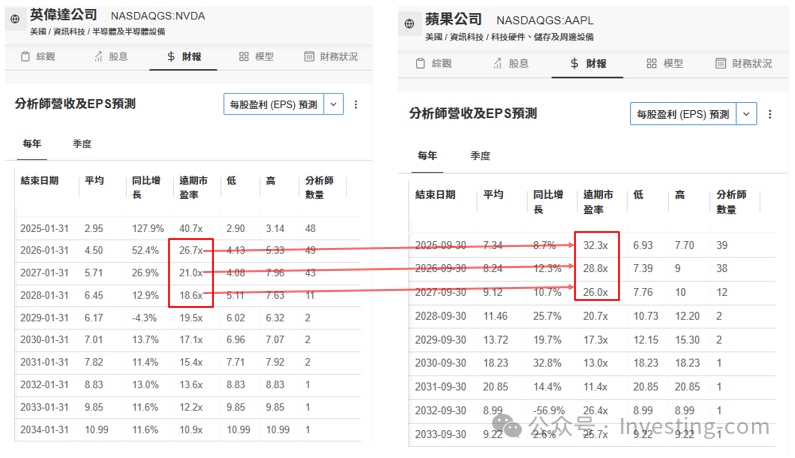The height and width of the screenshot is (458, 795).
Task: Open NVDA 模型 tab
Action: click(x=257, y=56)
